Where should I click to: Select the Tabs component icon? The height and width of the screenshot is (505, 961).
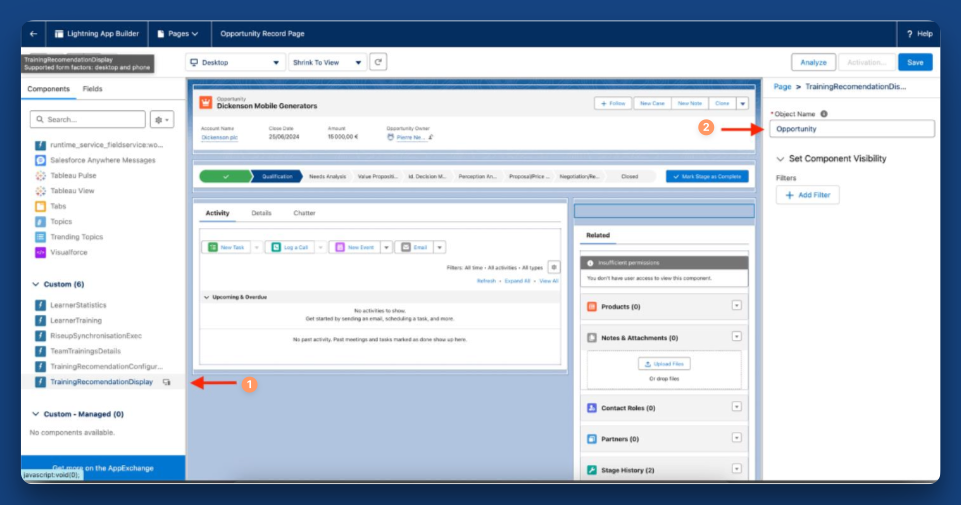[40, 206]
